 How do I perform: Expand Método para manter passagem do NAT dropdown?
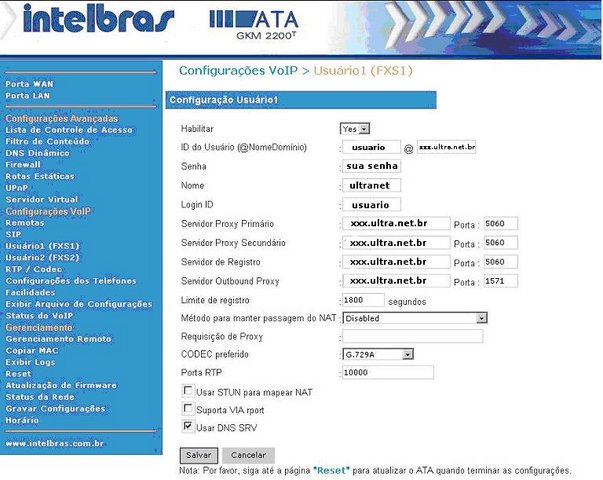coord(415,318)
